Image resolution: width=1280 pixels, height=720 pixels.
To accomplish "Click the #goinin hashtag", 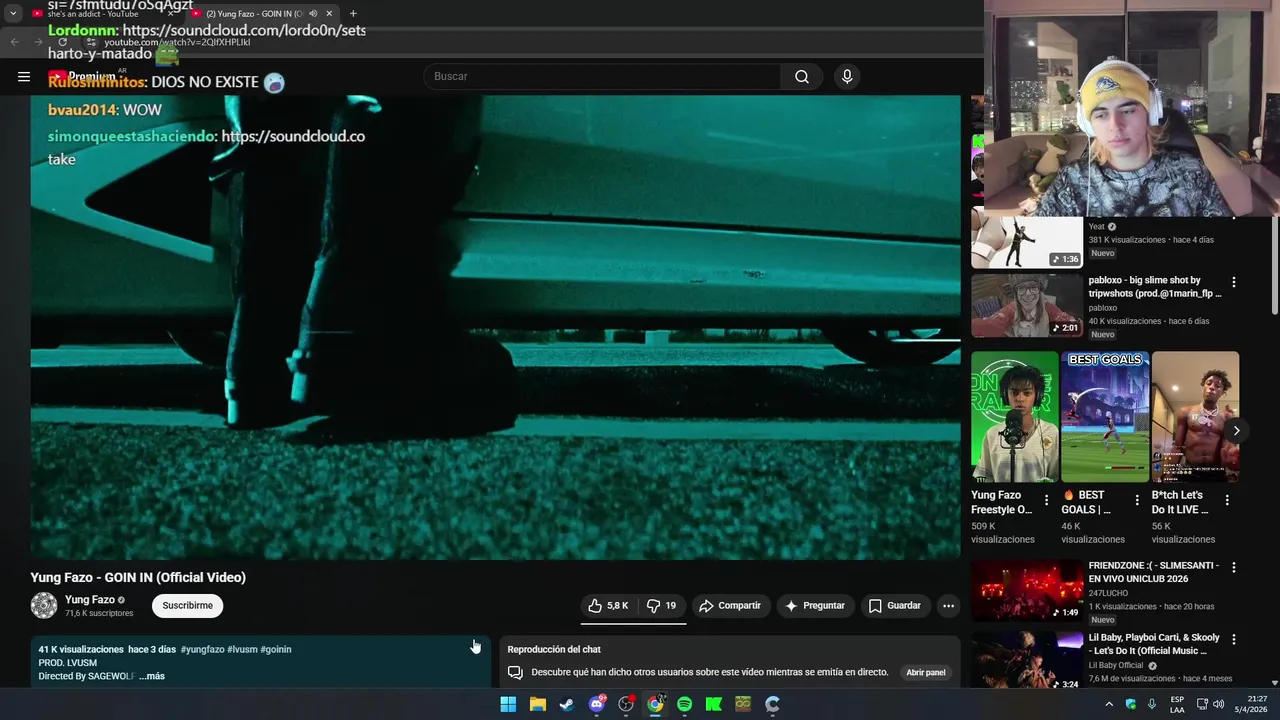I will pyautogui.click(x=276, y=649).
